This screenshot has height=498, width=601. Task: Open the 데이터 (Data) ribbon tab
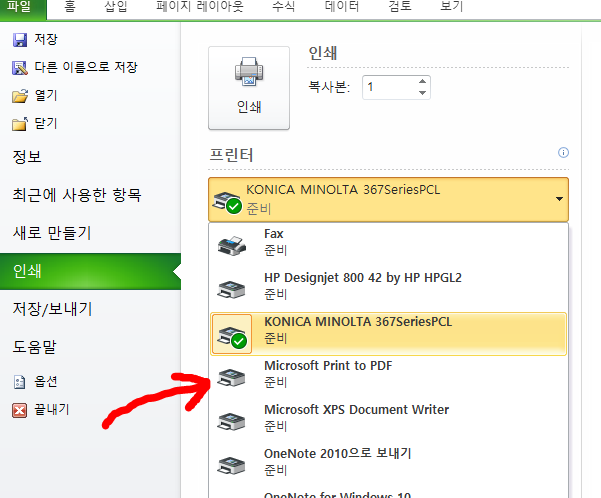342,7
